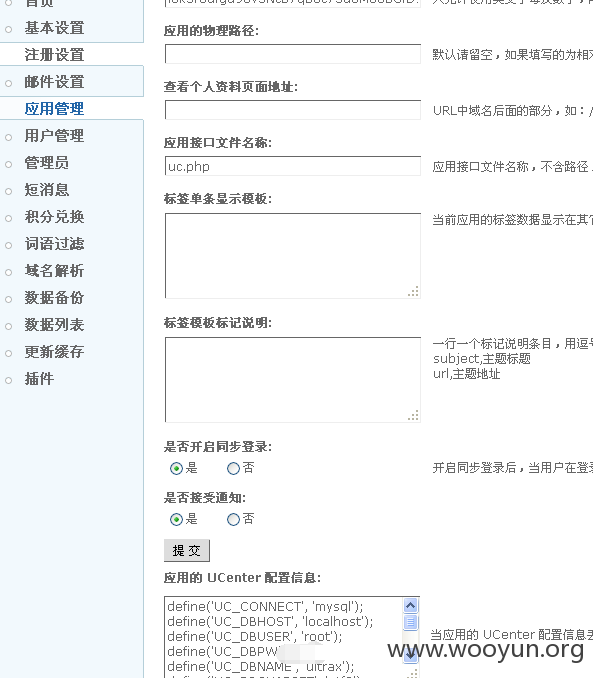Click the url,主题地址 hint text

pyautogui.click(x=467, y=374)
